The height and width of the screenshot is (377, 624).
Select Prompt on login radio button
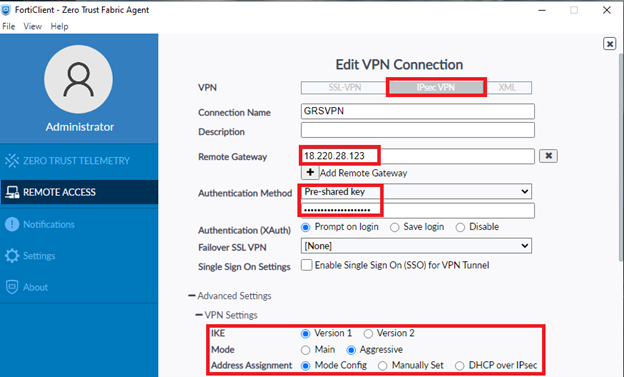click(x=306, y=227)
